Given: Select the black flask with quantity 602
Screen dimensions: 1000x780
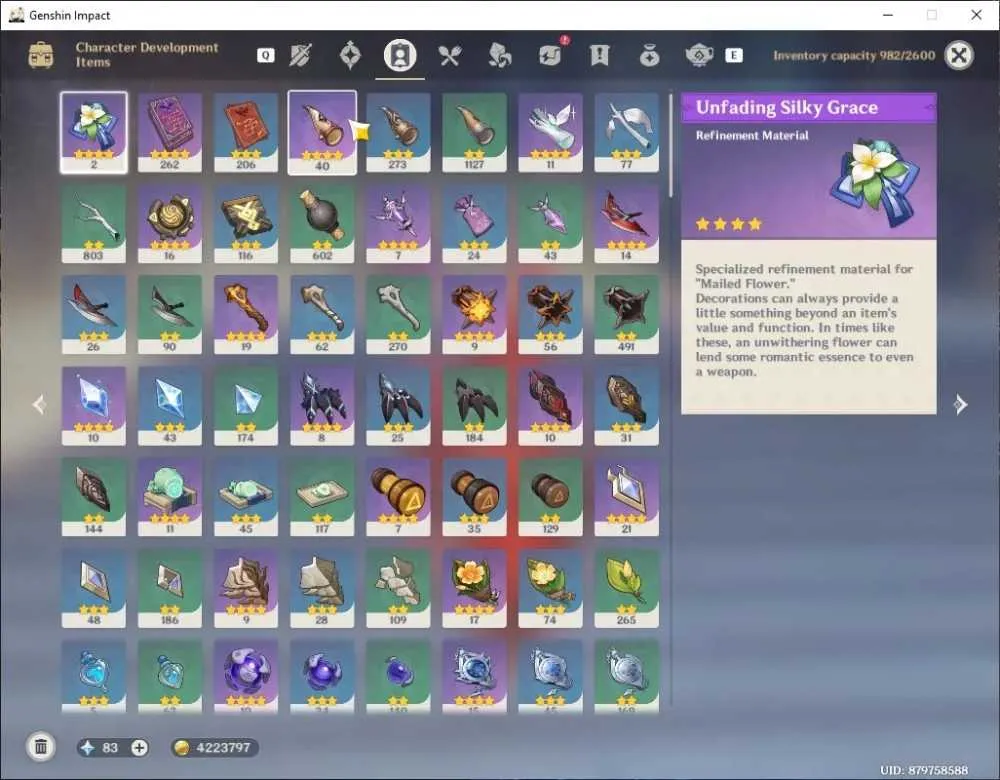Looking at the screenshot, I should [x=322, y=224].
